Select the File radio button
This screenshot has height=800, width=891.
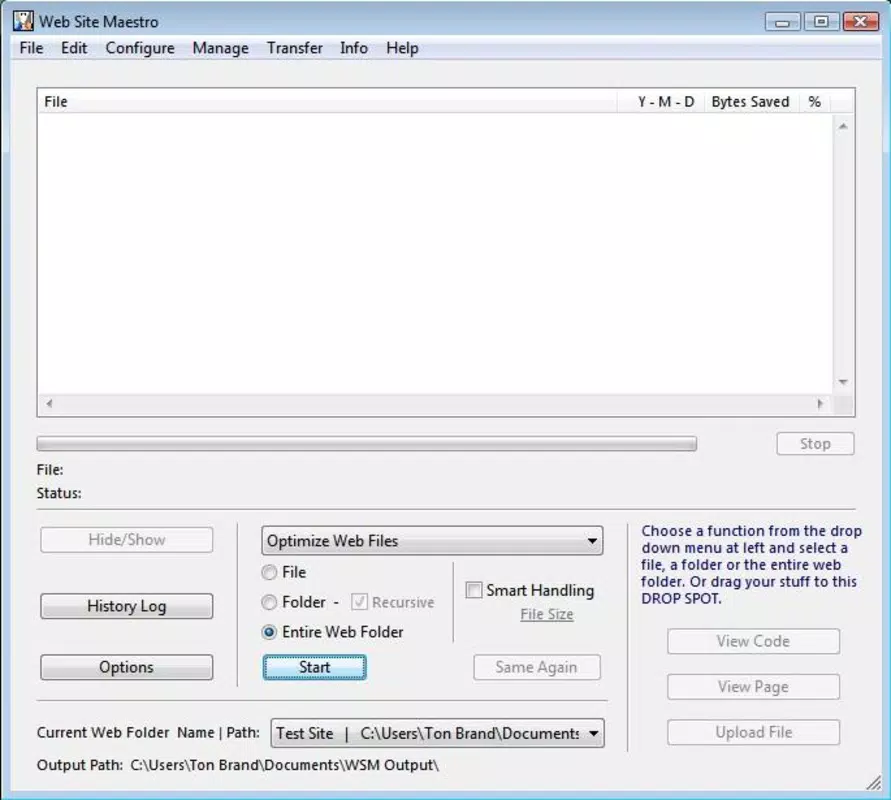(x=269, y=572)
